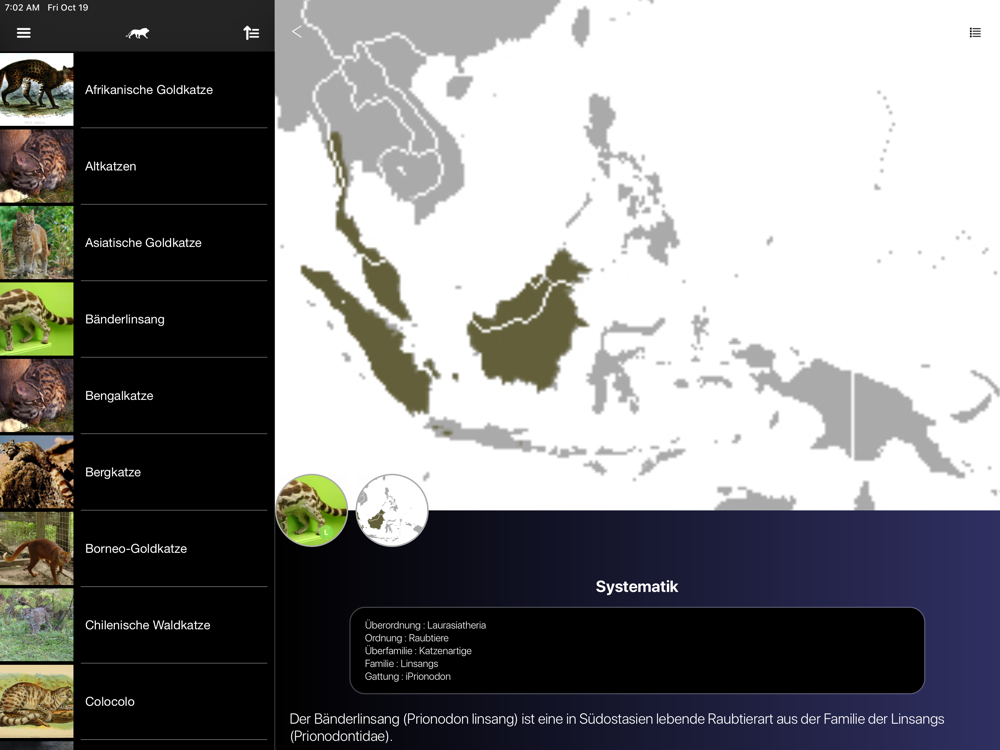Select Afrikanische Goldkatze entry
1000x750 pixels.
[x=137, y=90]
